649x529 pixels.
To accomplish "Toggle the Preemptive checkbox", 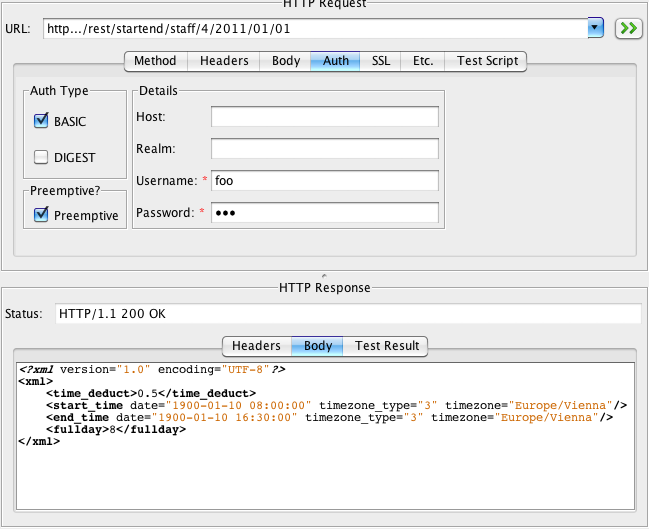I will click(42, 214).
